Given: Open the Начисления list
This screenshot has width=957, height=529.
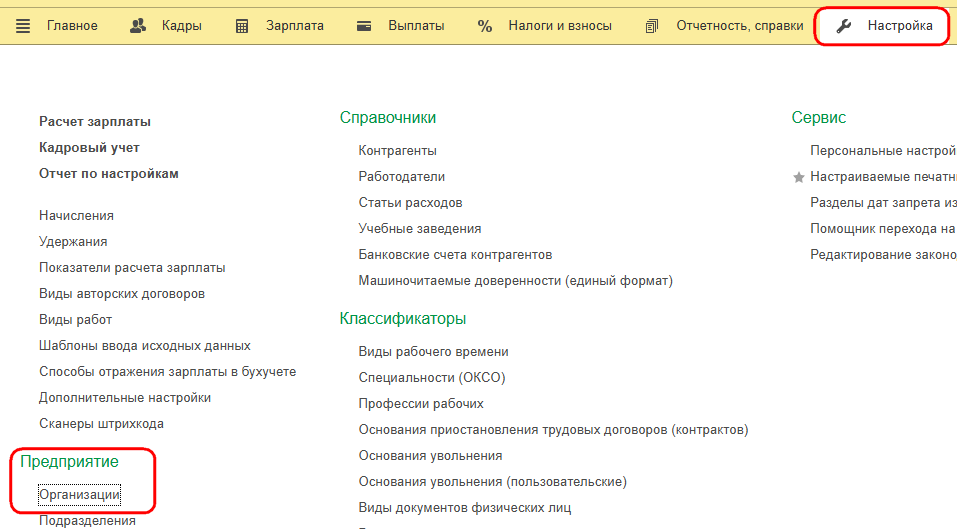Looking at the screenshot, I should click(76, 215).
